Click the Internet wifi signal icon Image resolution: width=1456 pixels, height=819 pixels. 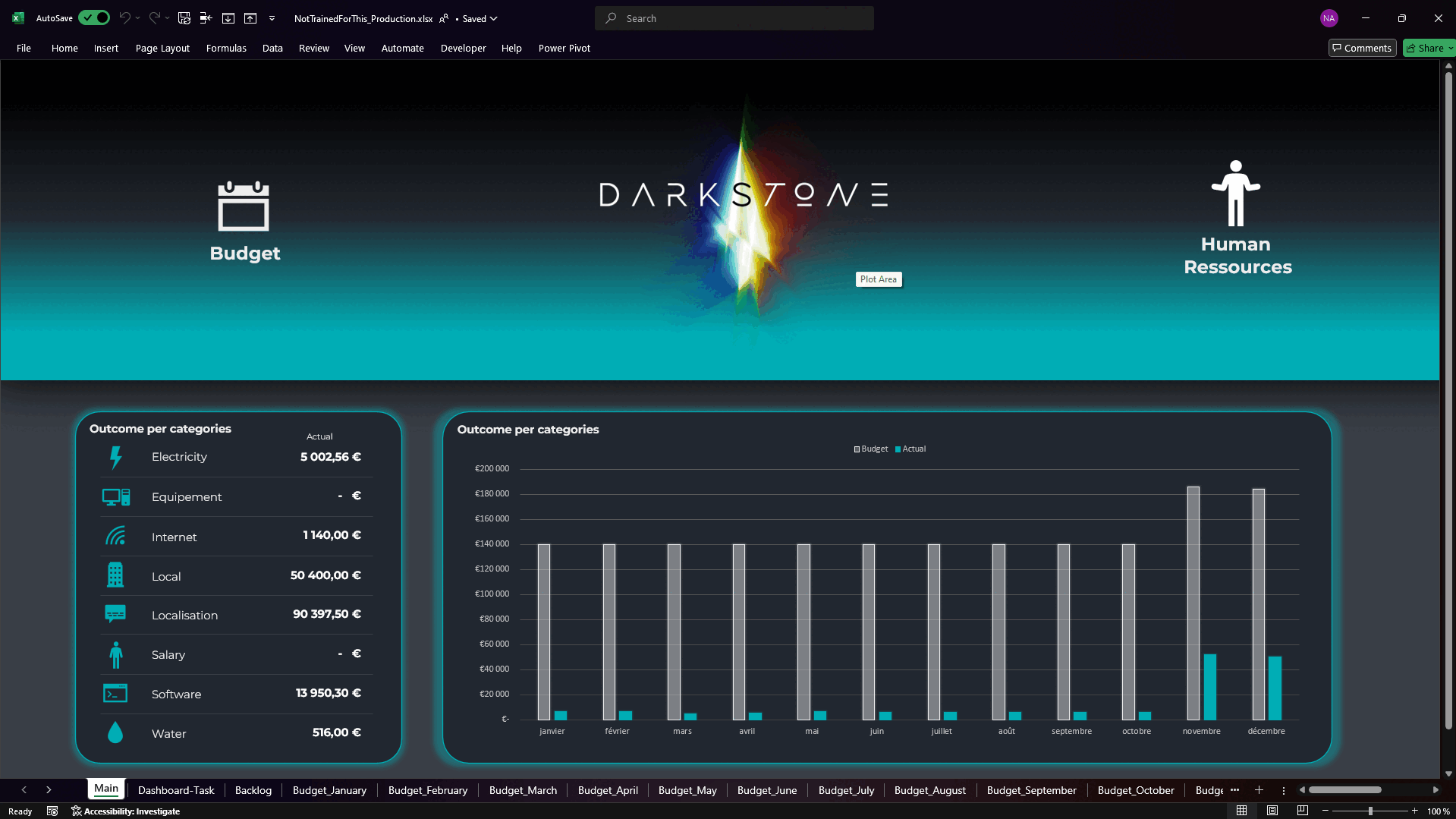point(115,537)
